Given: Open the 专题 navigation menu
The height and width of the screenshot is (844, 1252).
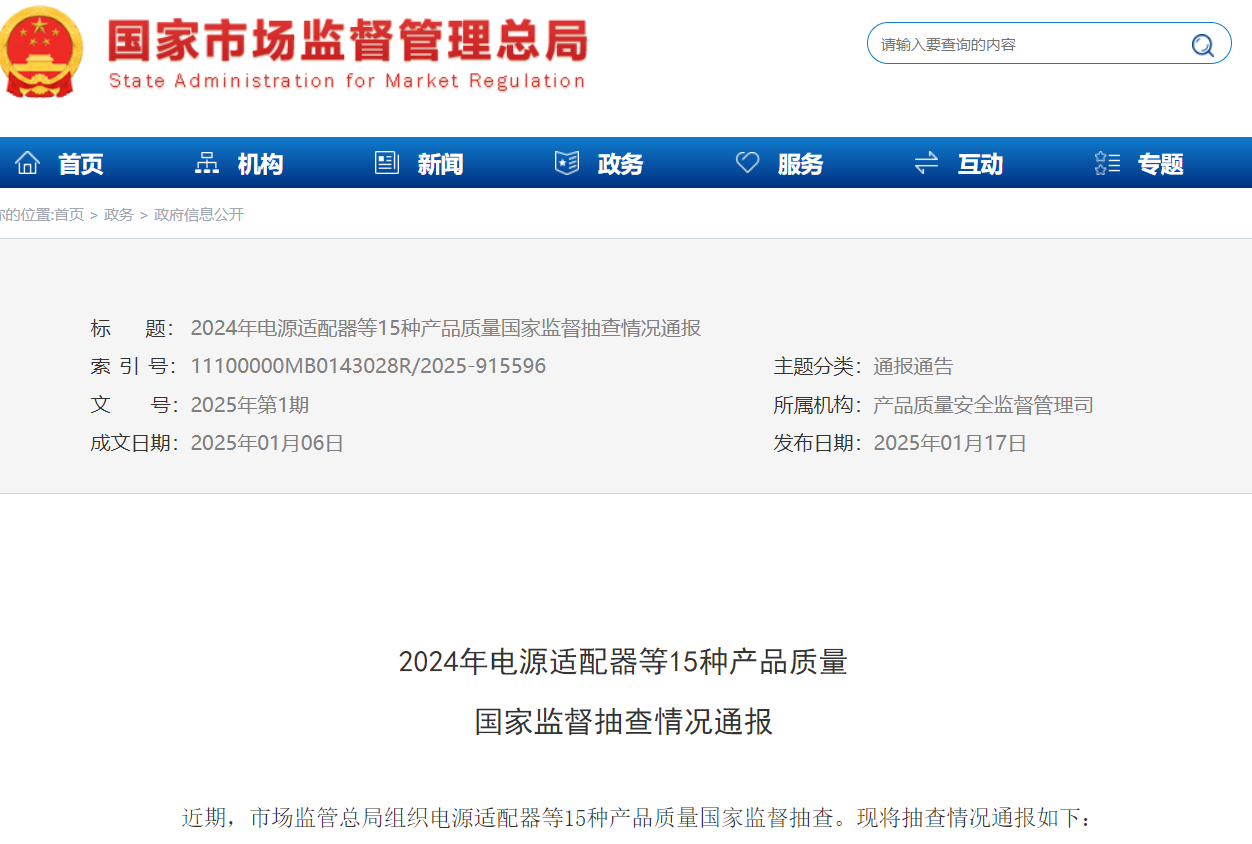Looking at the screenshot, I should (x=1161, y=164).
